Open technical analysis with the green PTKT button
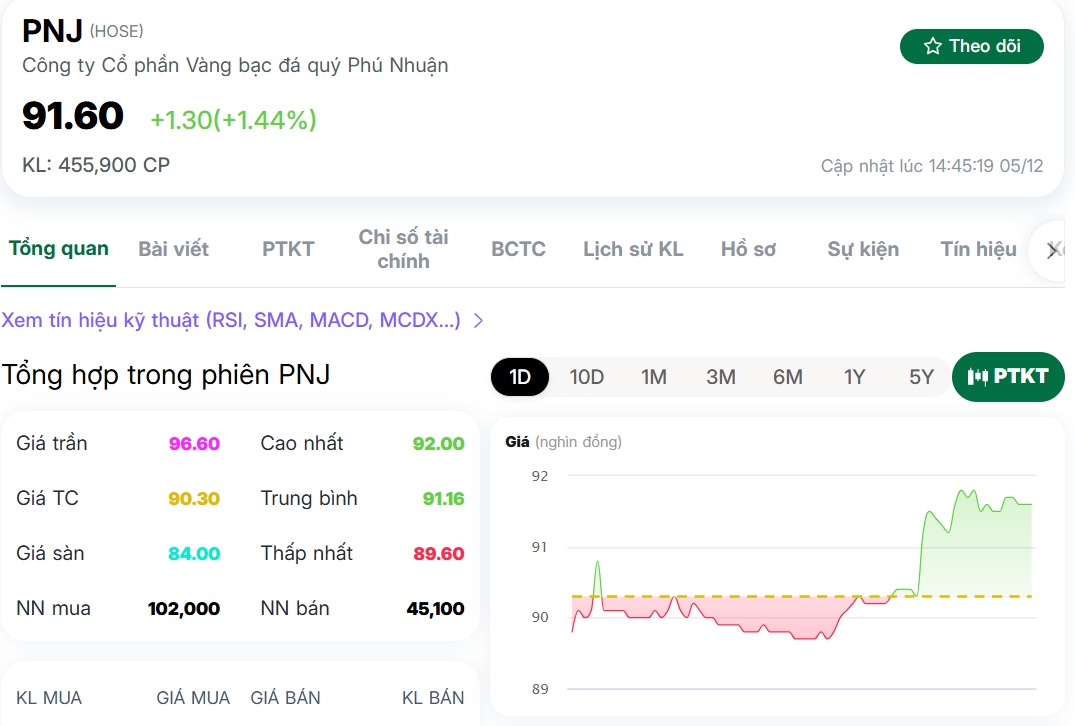The image size is (1075, 726). (x=1008, y=377)
